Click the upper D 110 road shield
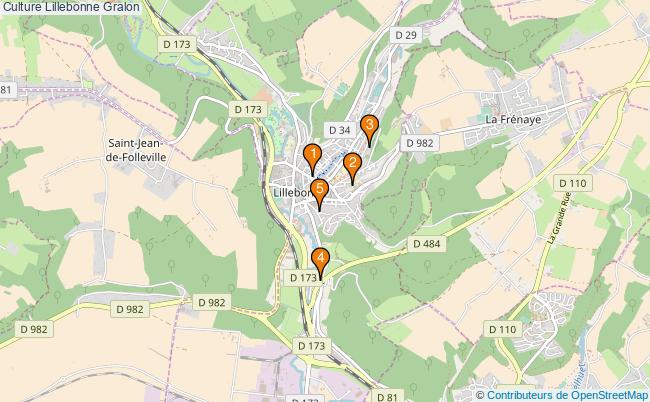This screenshot has height=402, width=650. (x=573, y=183)
